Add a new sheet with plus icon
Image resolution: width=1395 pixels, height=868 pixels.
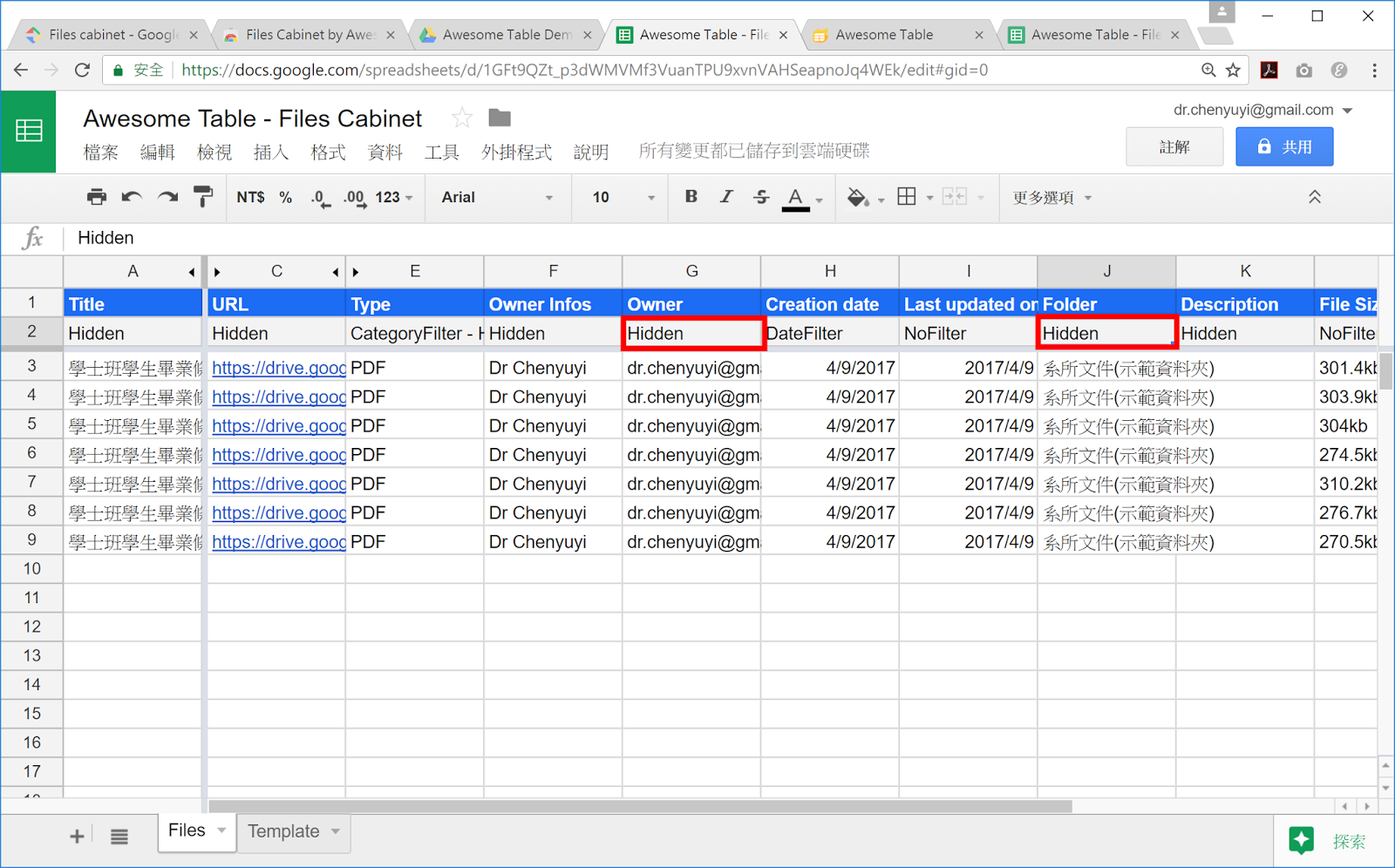click(77, 837)
